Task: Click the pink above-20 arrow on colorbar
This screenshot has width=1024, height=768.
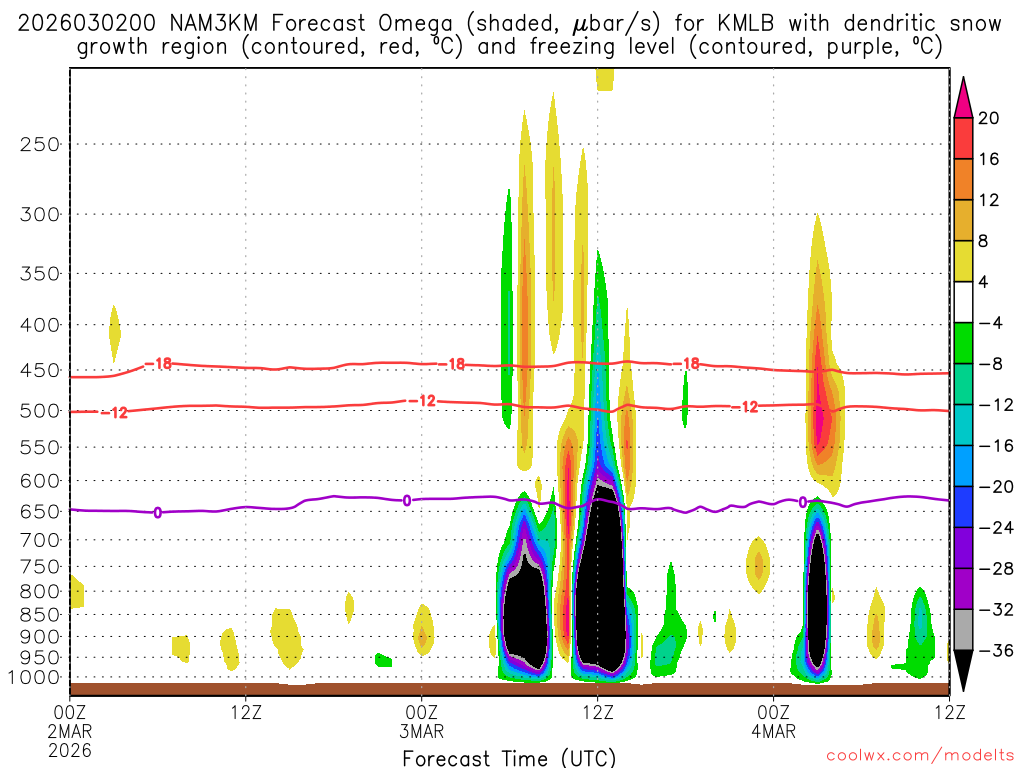Action: [963, 98]
